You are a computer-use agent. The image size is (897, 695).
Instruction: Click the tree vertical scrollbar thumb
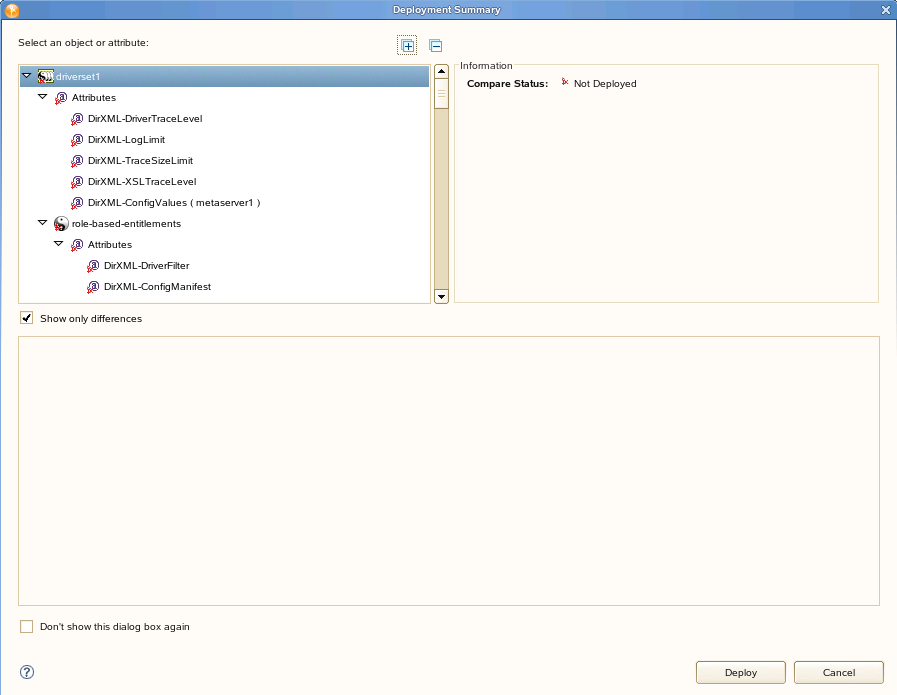point(441,94)
